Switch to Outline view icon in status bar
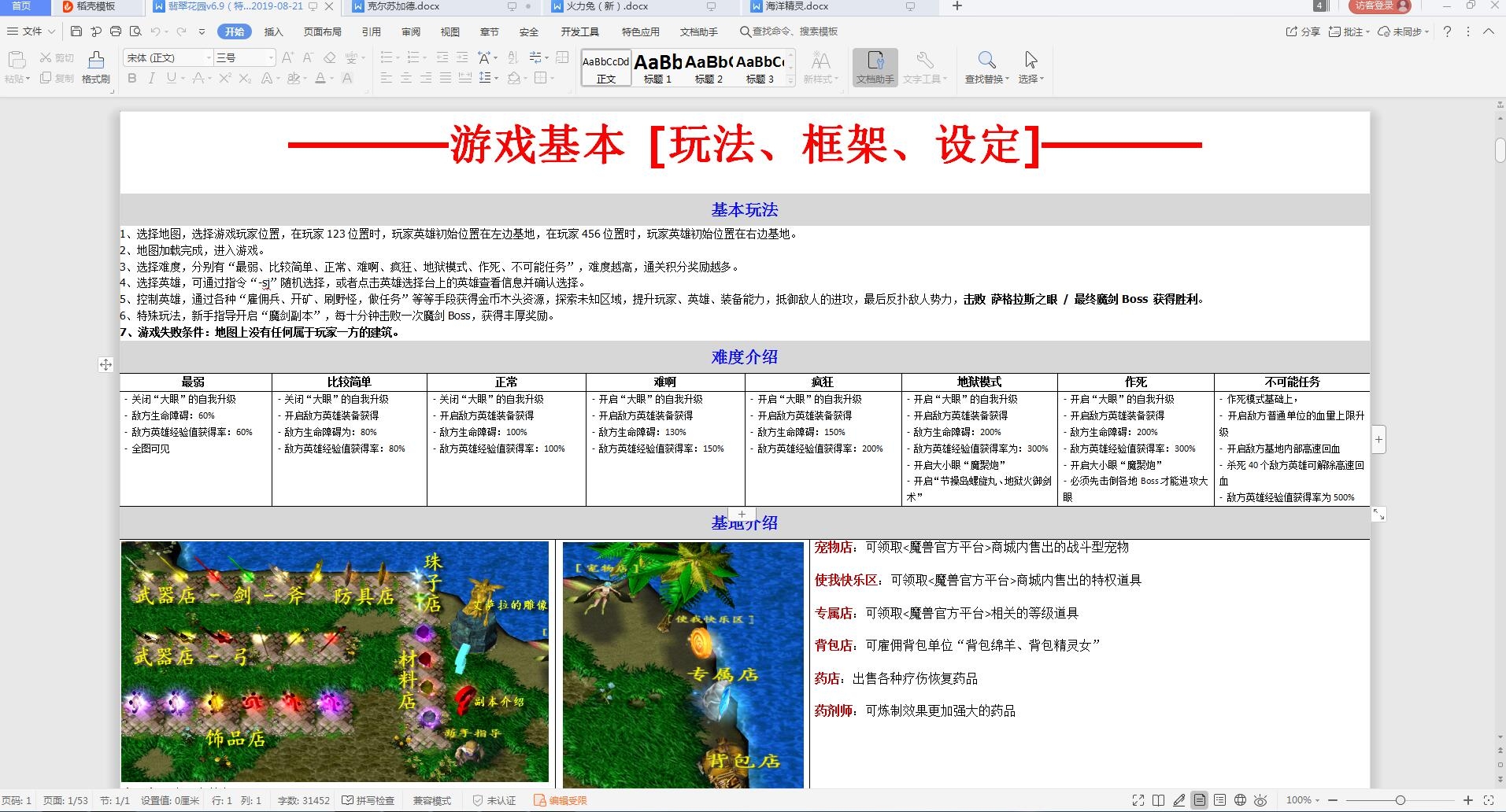1506x812 pixels. click(x=1219, y=800)
